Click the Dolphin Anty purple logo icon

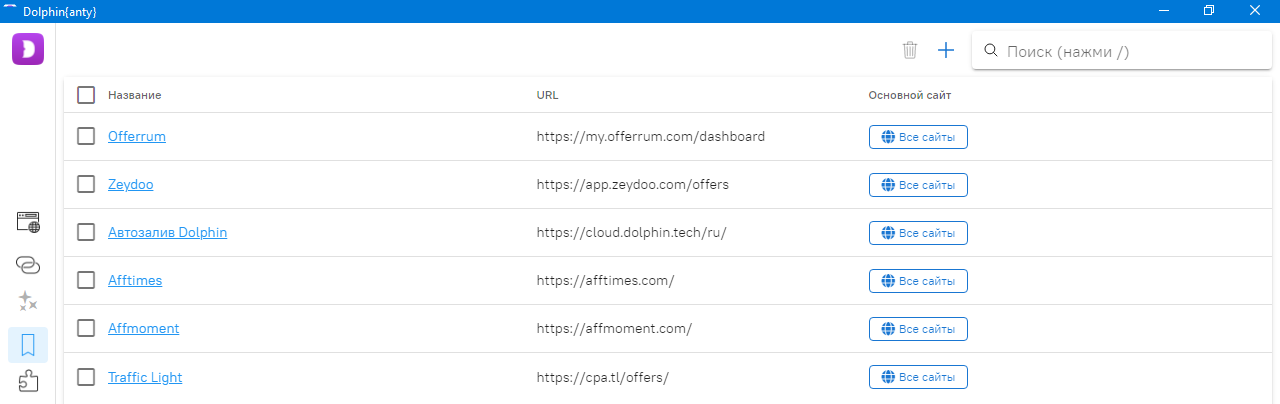pyautogui.click(x=28, y=49)
